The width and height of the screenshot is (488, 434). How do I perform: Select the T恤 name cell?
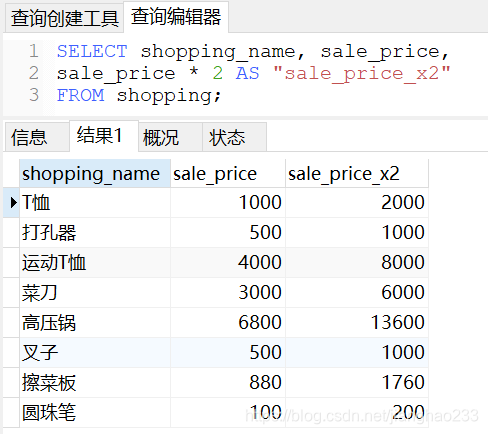(x=95, y=202)
